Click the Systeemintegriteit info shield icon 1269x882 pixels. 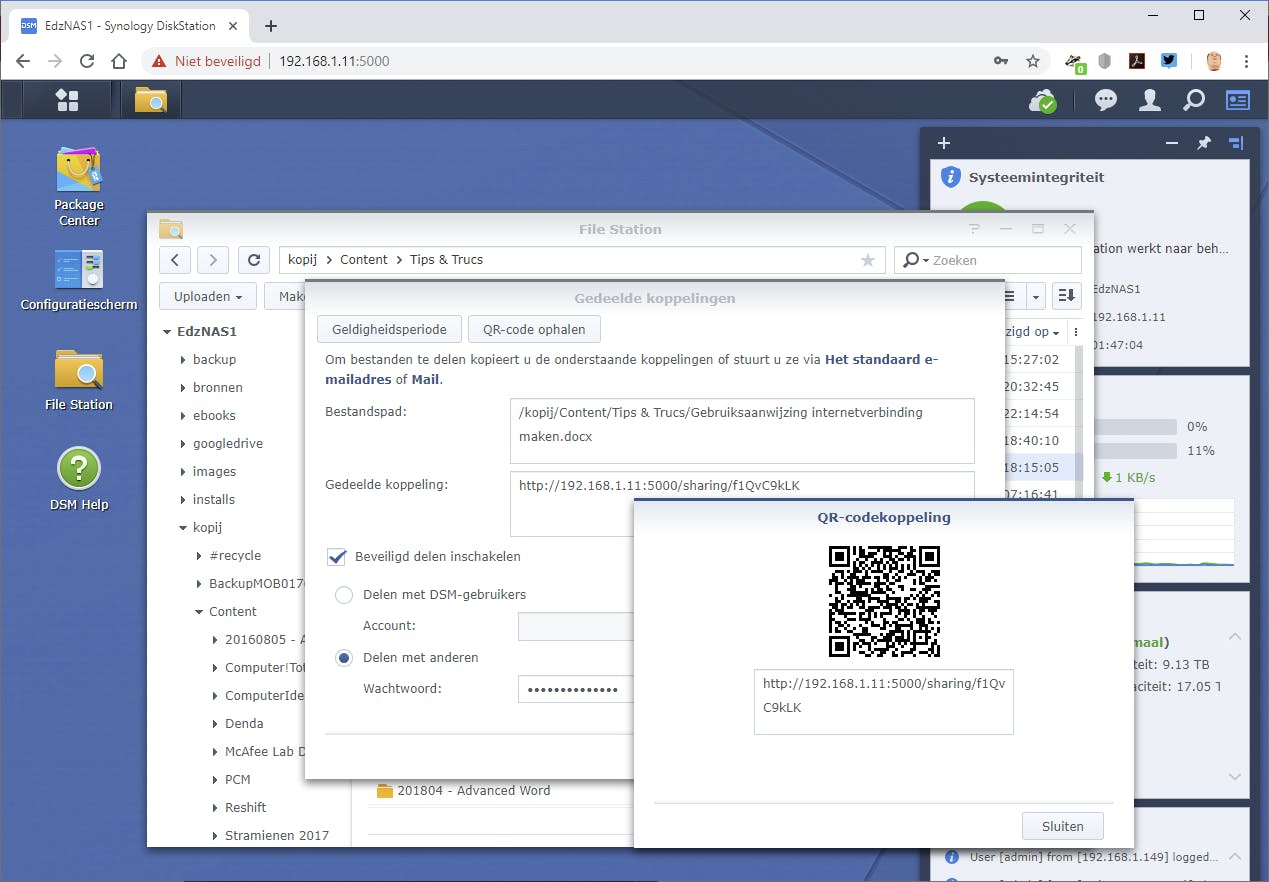pyautogui.click(x=950, y=177)
